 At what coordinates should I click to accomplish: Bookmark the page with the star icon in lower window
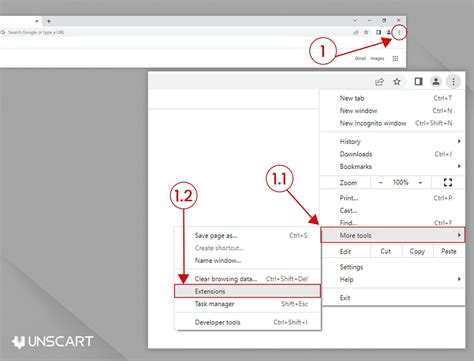coord(397,82)
